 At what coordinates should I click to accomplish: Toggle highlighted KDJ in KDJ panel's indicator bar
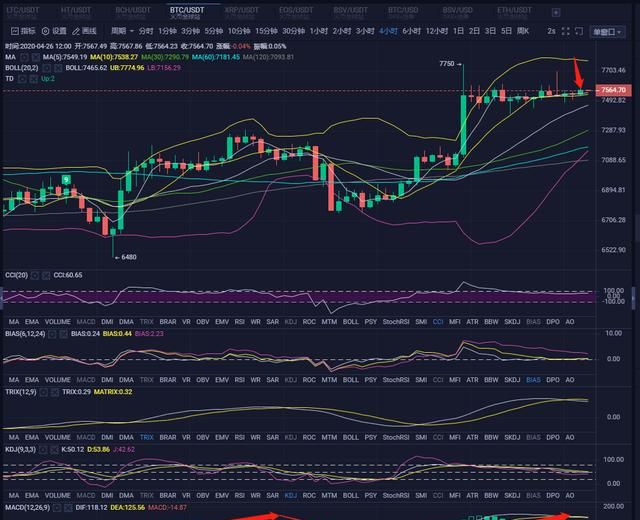tap(291, 496)
